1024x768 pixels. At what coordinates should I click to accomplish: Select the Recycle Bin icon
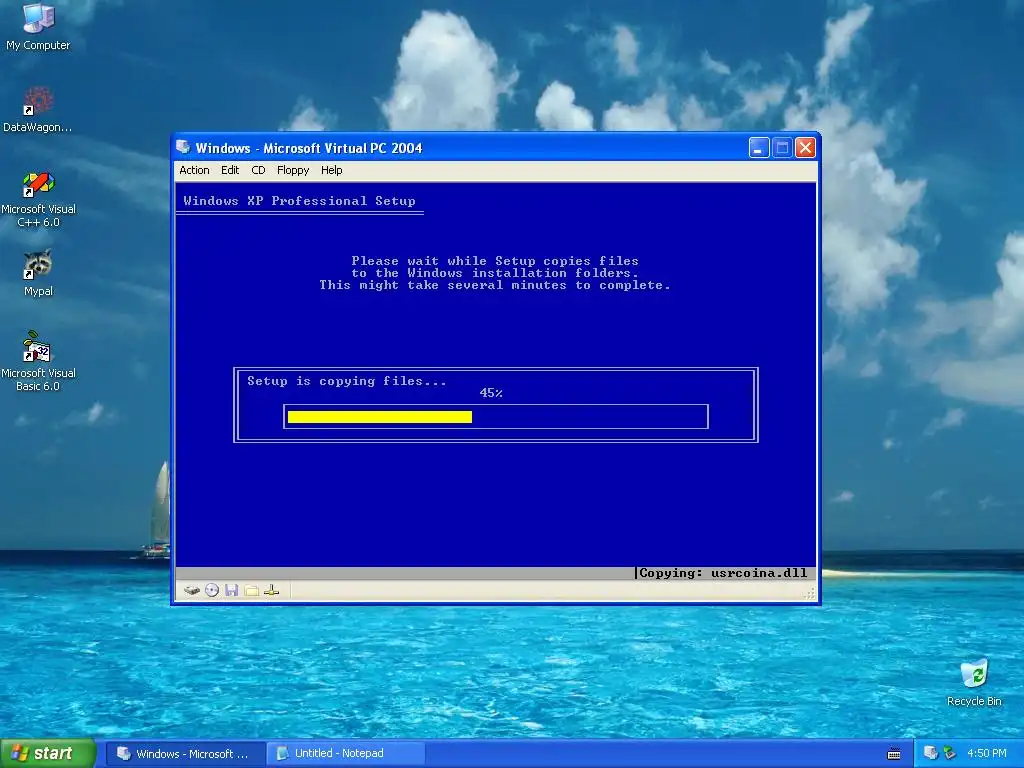tap(974, 683)
